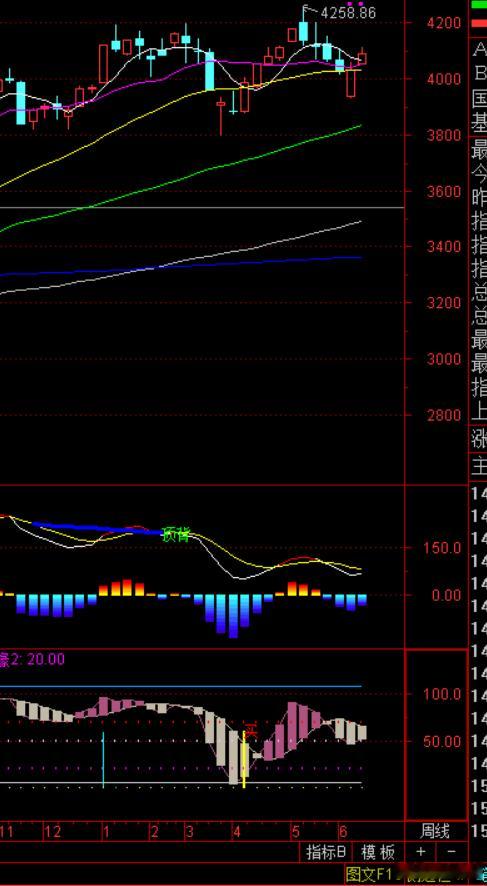Click the 150.0 MACD axis label
Image resolution: width=487 pixels, height=886 pixels.
click(x=444, y=548)
